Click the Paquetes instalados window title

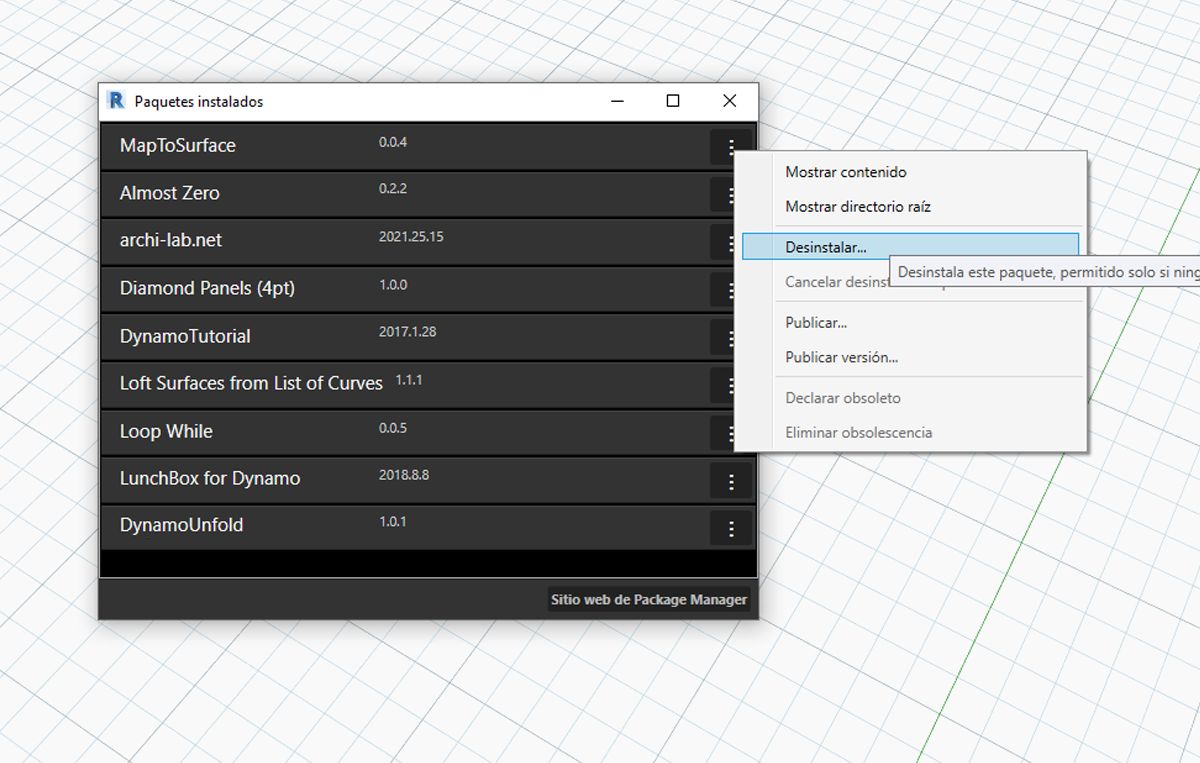point(199,102)
